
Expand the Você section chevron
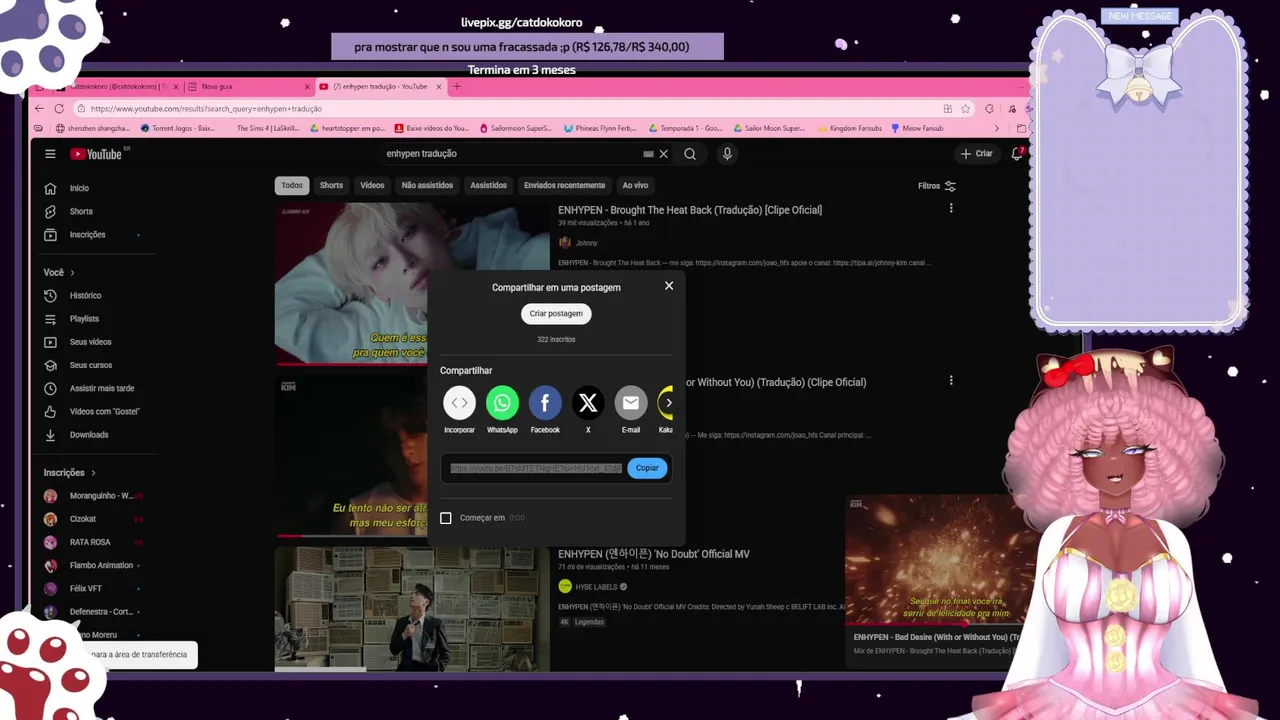(x=72, y=273)
